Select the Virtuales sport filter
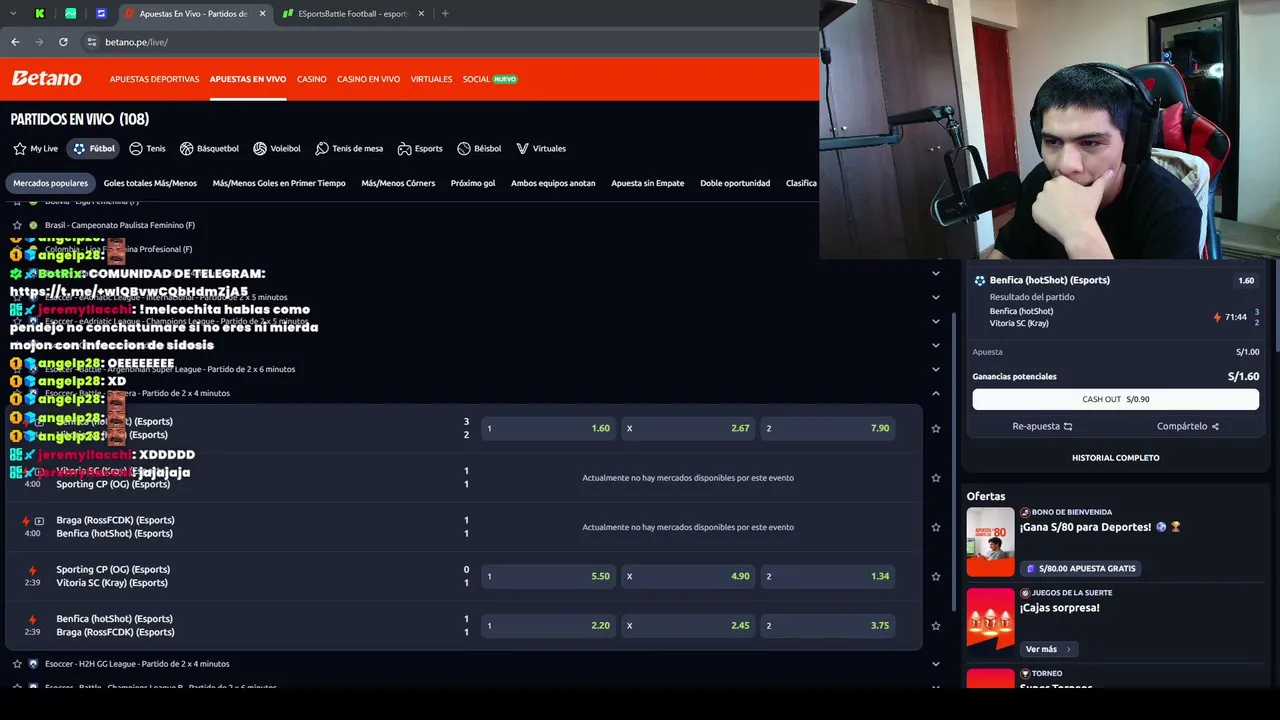Image resolution: width=1280 pixels, height=720 pixels. [x=541, y=149]
